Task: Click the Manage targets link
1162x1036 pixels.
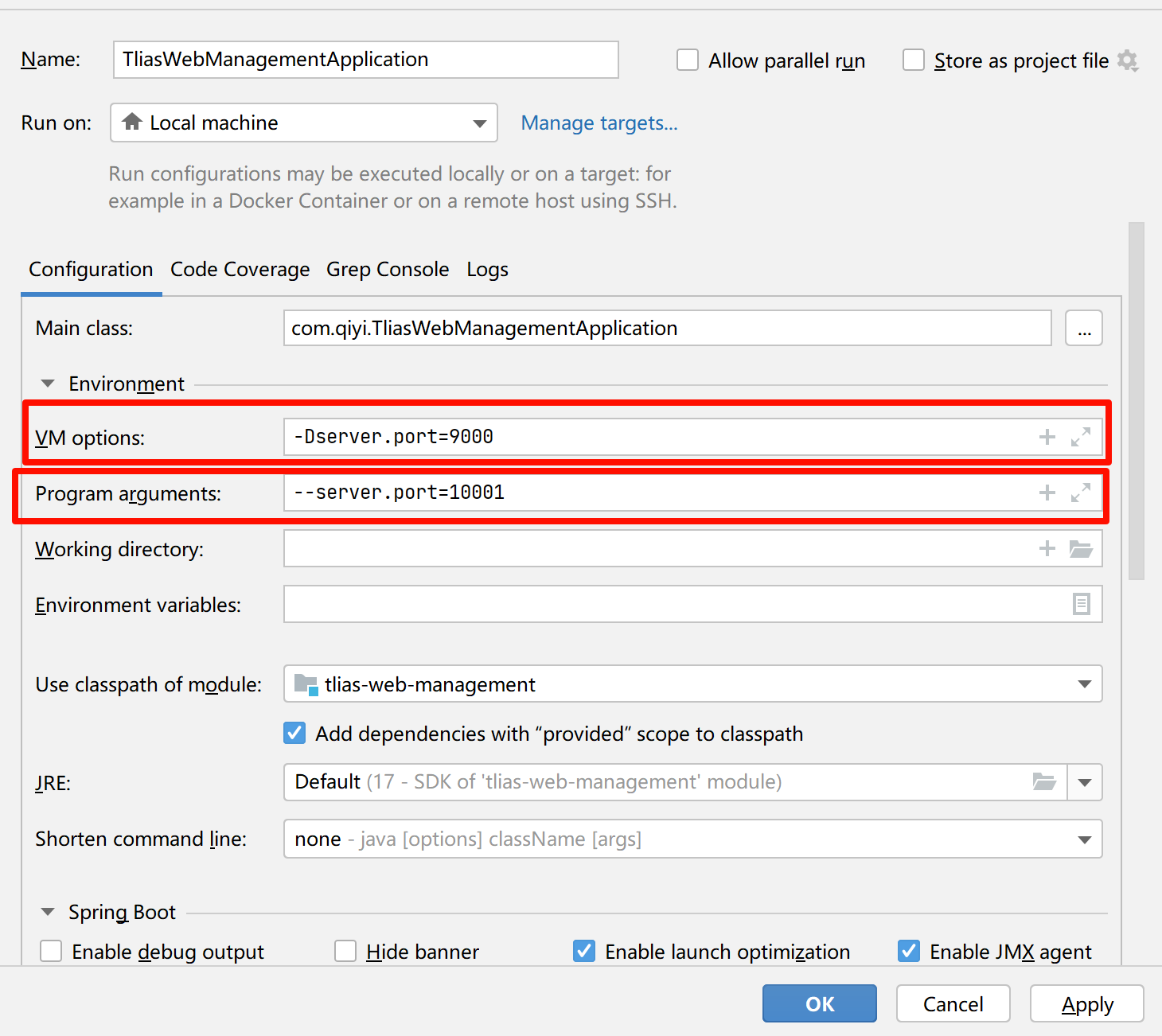Action: point(599,123)
